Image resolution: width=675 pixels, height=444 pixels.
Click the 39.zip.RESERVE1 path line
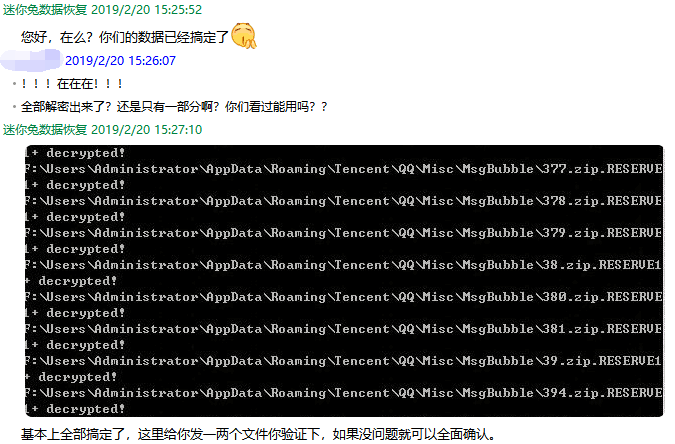coord(344,360)
